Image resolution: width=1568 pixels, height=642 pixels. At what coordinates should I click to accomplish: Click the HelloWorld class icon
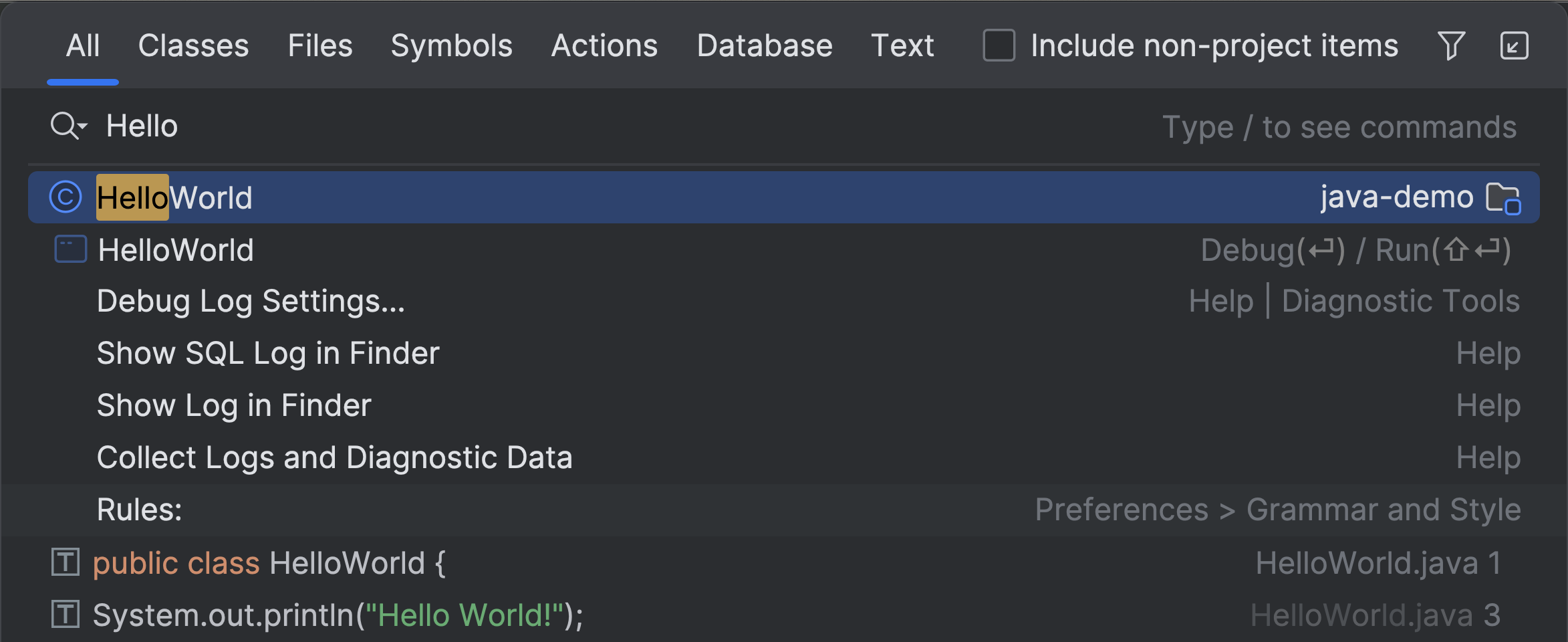click(x=66, y=197)
